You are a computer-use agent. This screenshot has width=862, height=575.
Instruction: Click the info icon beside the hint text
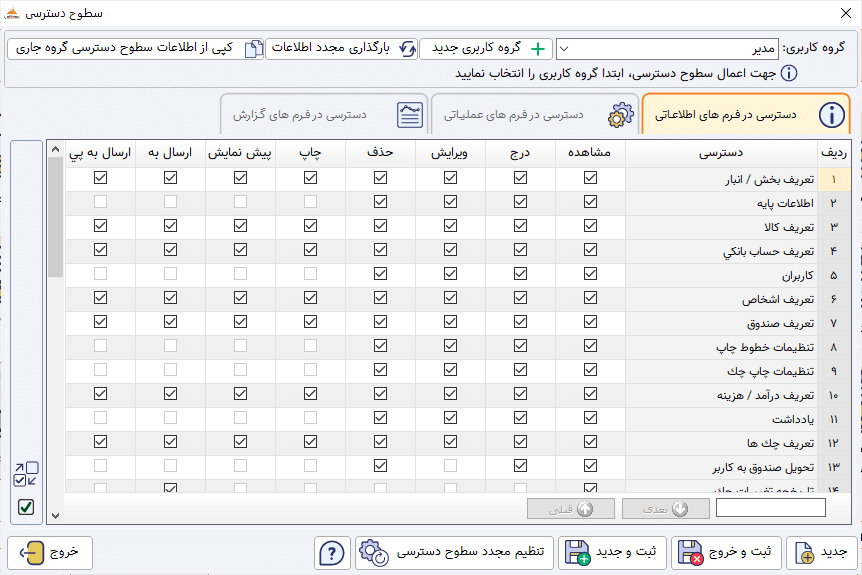pos(789,73)
